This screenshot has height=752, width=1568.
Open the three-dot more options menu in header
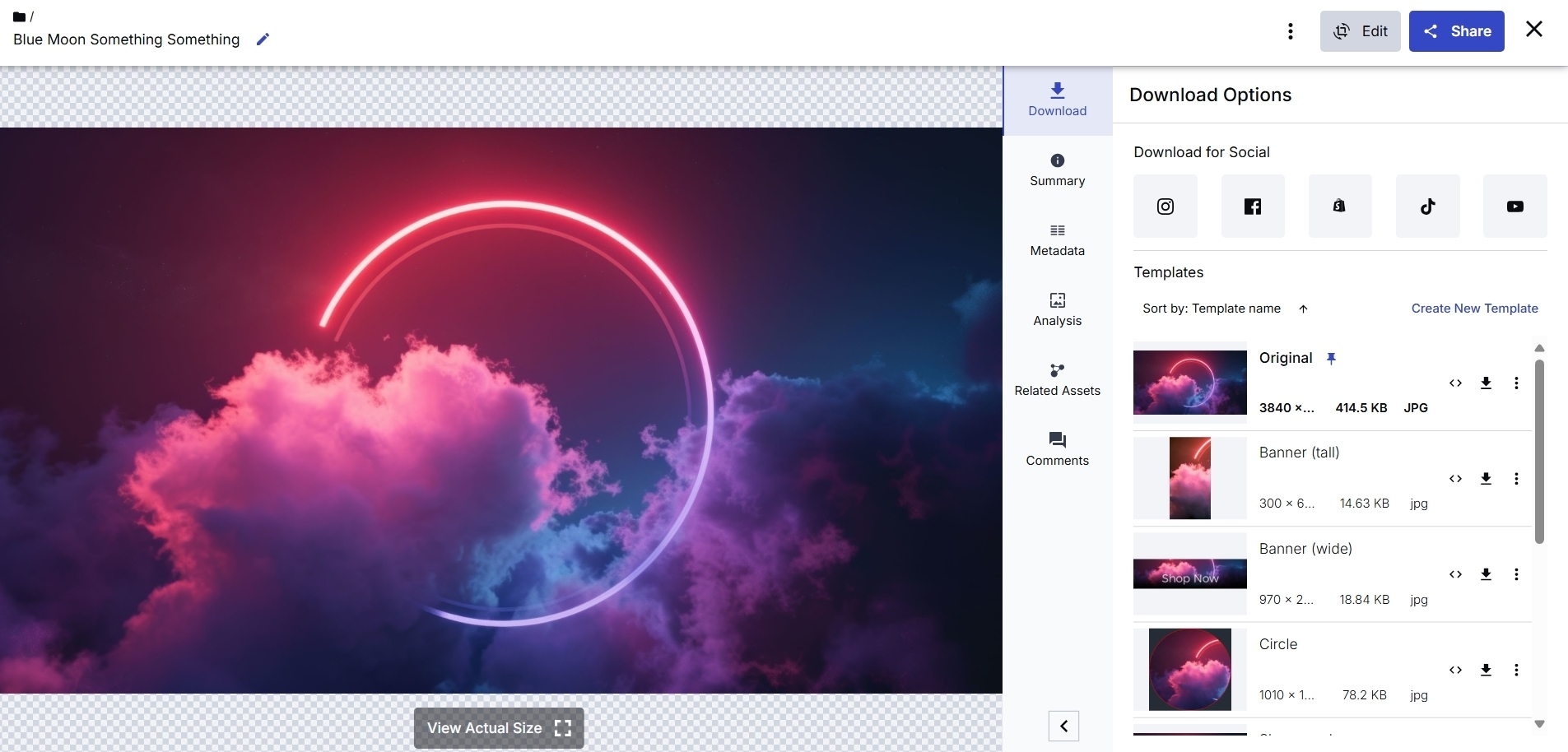1291,31
